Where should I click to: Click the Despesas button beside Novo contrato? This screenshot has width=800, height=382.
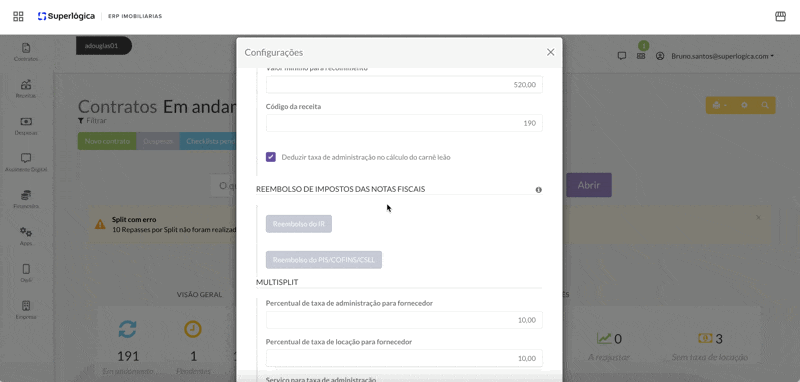click(158, 141)
